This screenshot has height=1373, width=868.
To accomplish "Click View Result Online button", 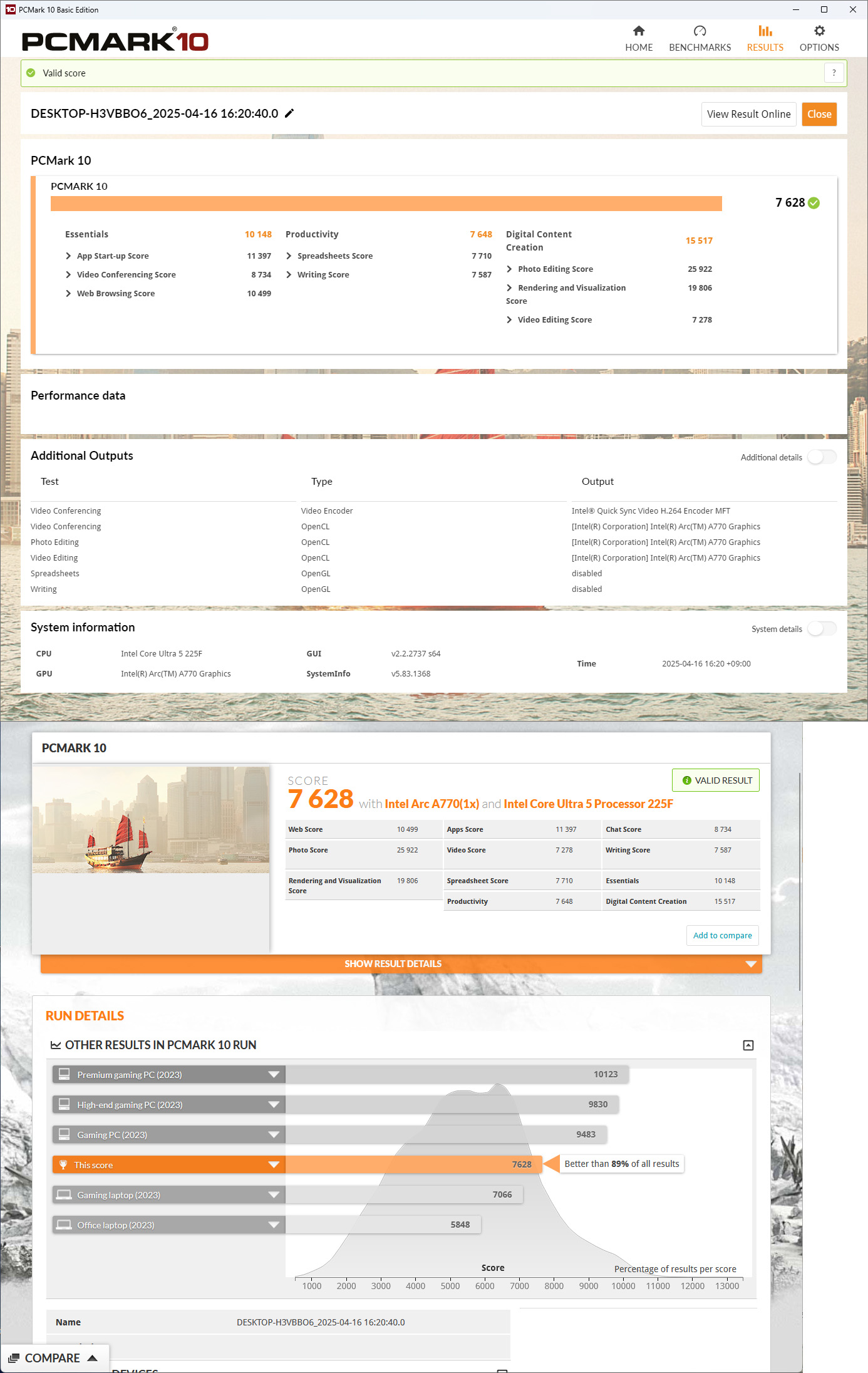I will point(748,114).
